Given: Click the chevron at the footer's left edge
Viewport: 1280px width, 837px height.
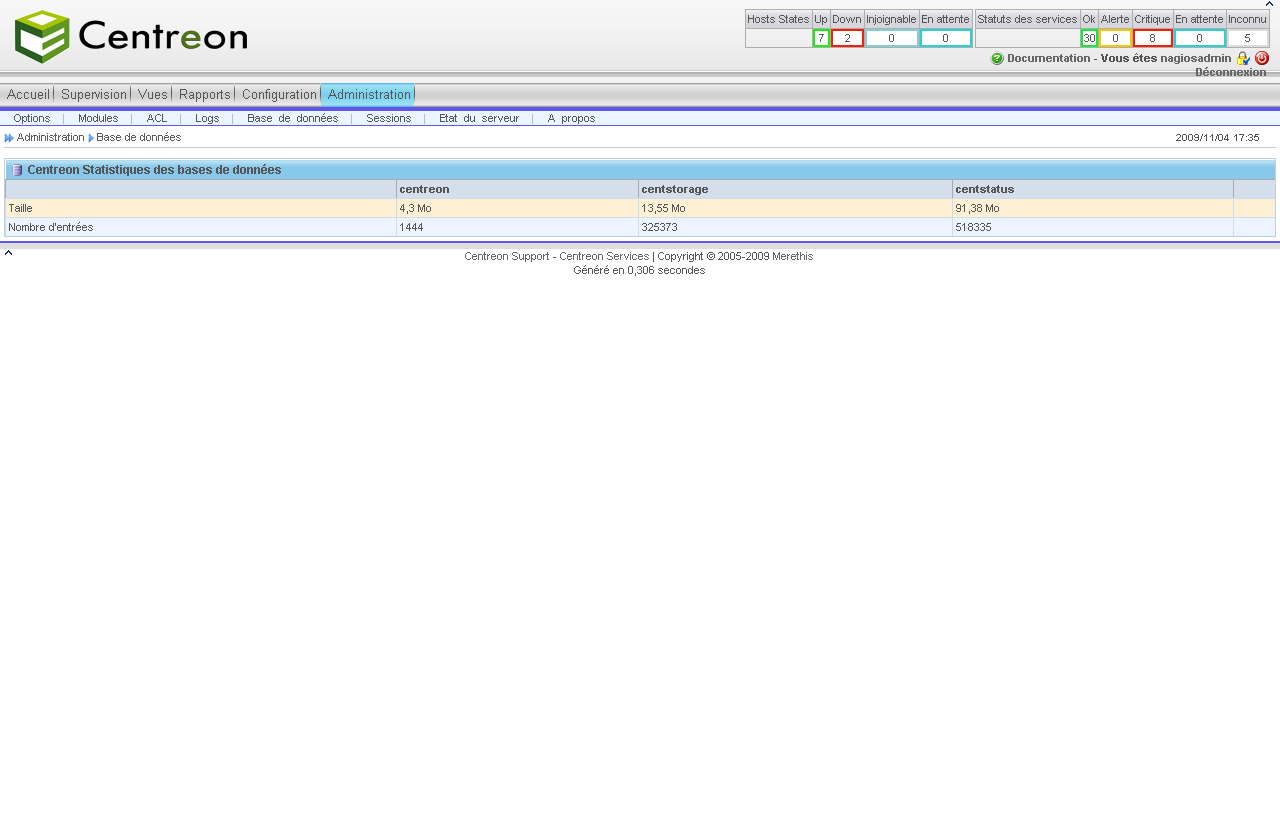Looking at the screenshot, I should pos(8,253).
